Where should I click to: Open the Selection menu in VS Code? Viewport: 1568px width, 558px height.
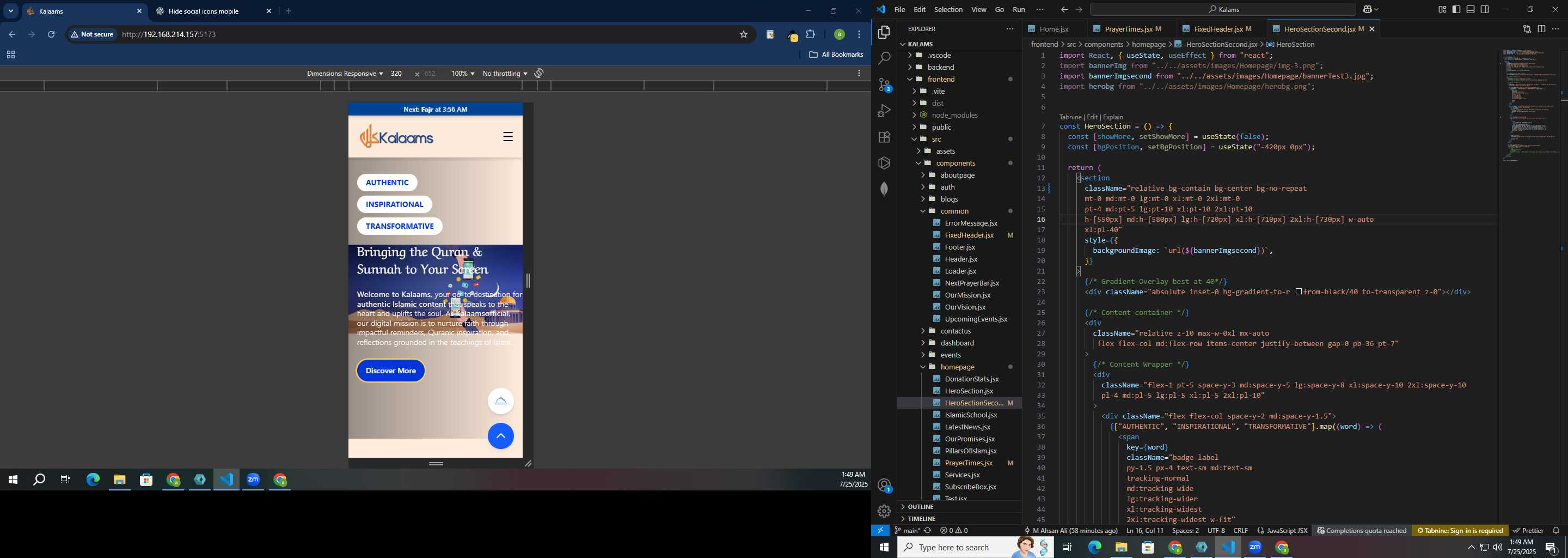[x=948, y=10]
